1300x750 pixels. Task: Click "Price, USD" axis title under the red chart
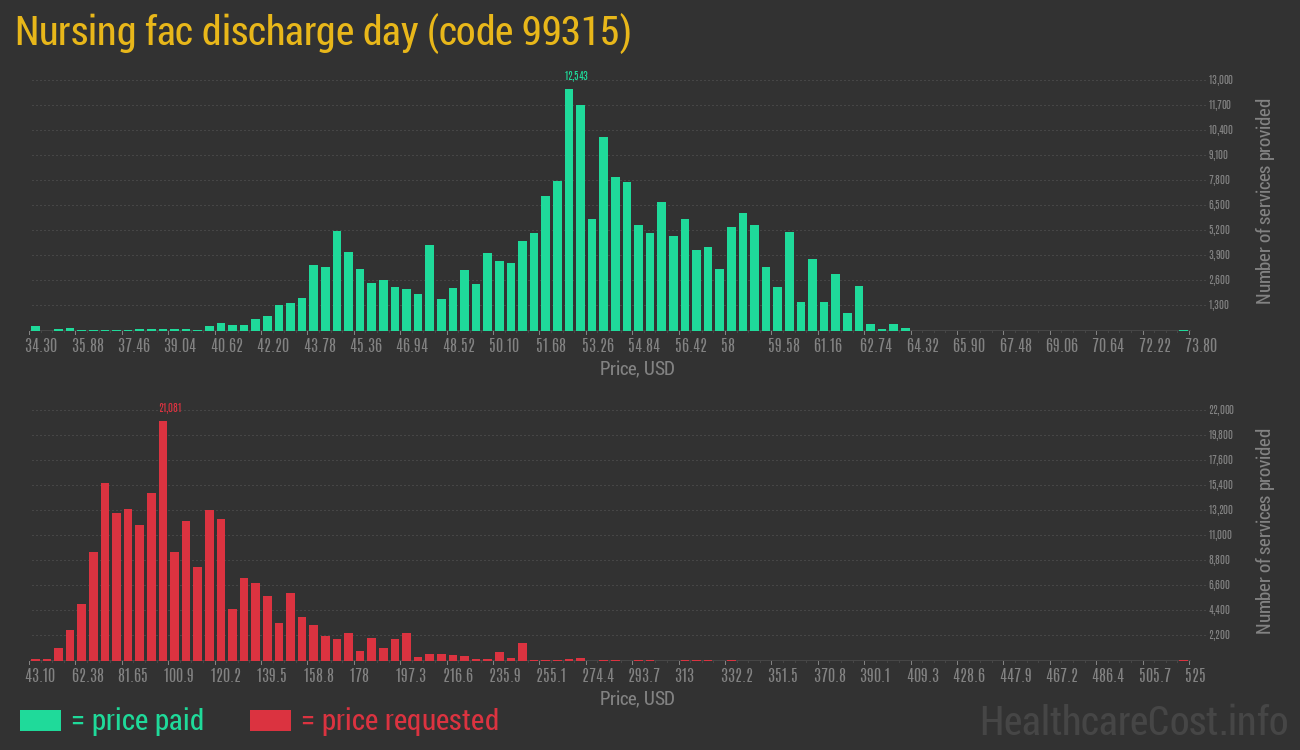click(637, 699)
